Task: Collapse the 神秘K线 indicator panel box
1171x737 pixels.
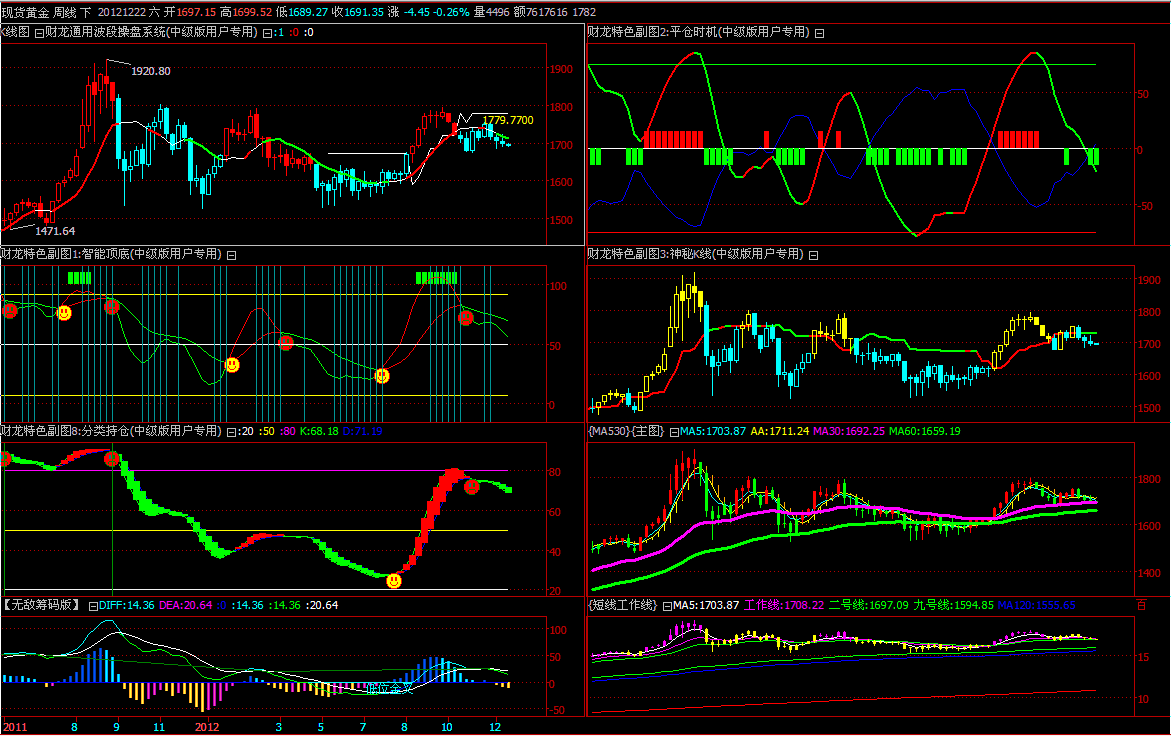Action: (x=816, y=254)
